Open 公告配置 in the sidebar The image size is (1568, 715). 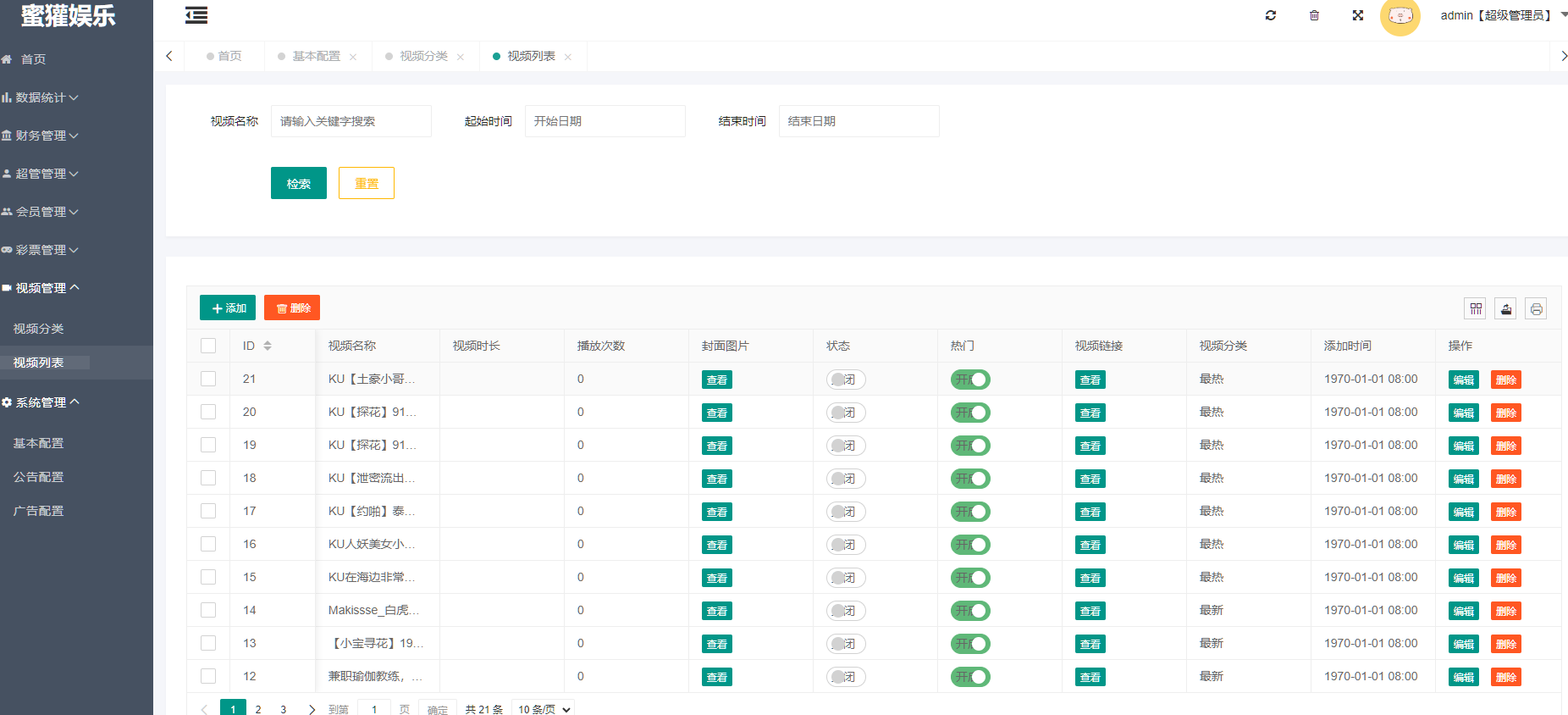click(39, 477)
